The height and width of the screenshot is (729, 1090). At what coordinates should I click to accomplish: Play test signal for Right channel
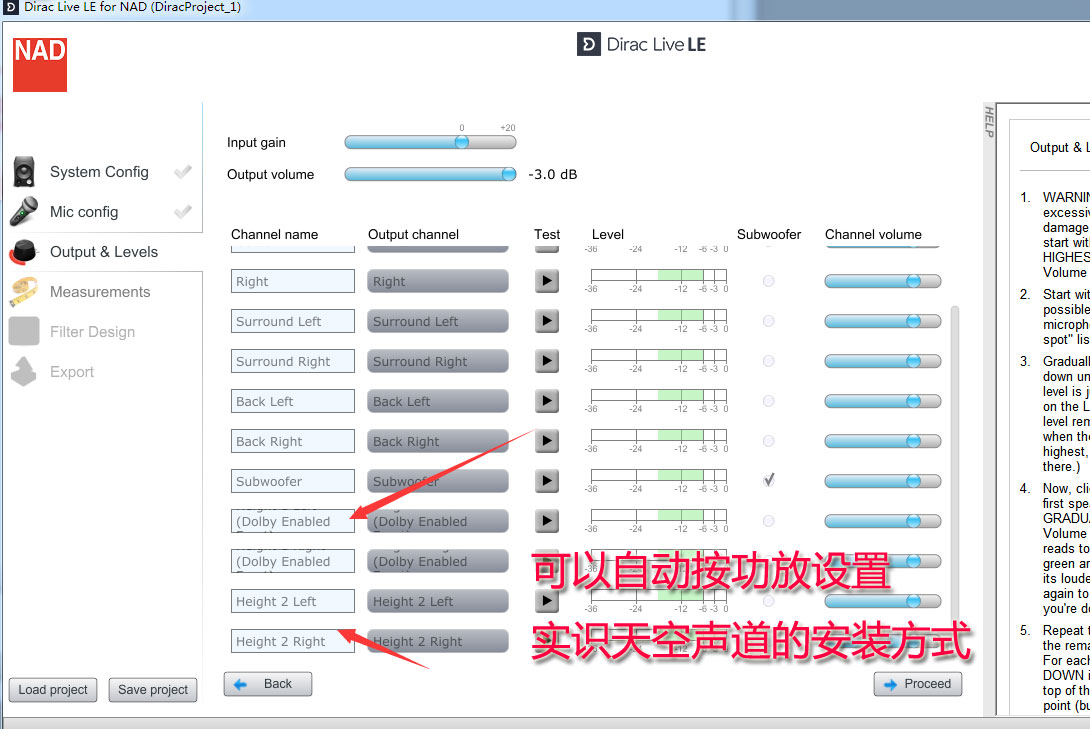point(547,281)
